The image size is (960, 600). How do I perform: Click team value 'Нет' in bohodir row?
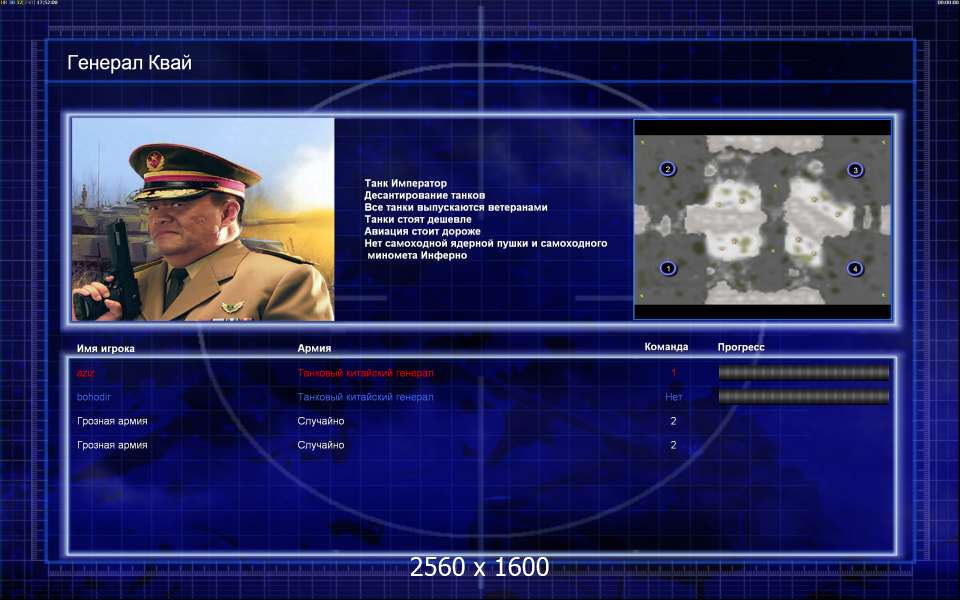click(x=673, y=397)
